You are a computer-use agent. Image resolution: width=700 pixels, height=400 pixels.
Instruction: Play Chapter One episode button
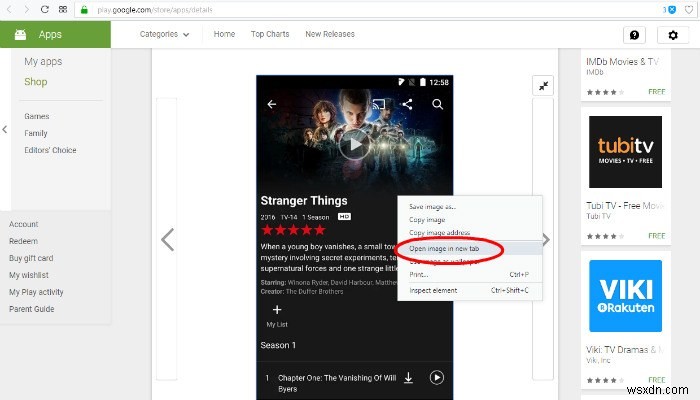click(437, 378)
